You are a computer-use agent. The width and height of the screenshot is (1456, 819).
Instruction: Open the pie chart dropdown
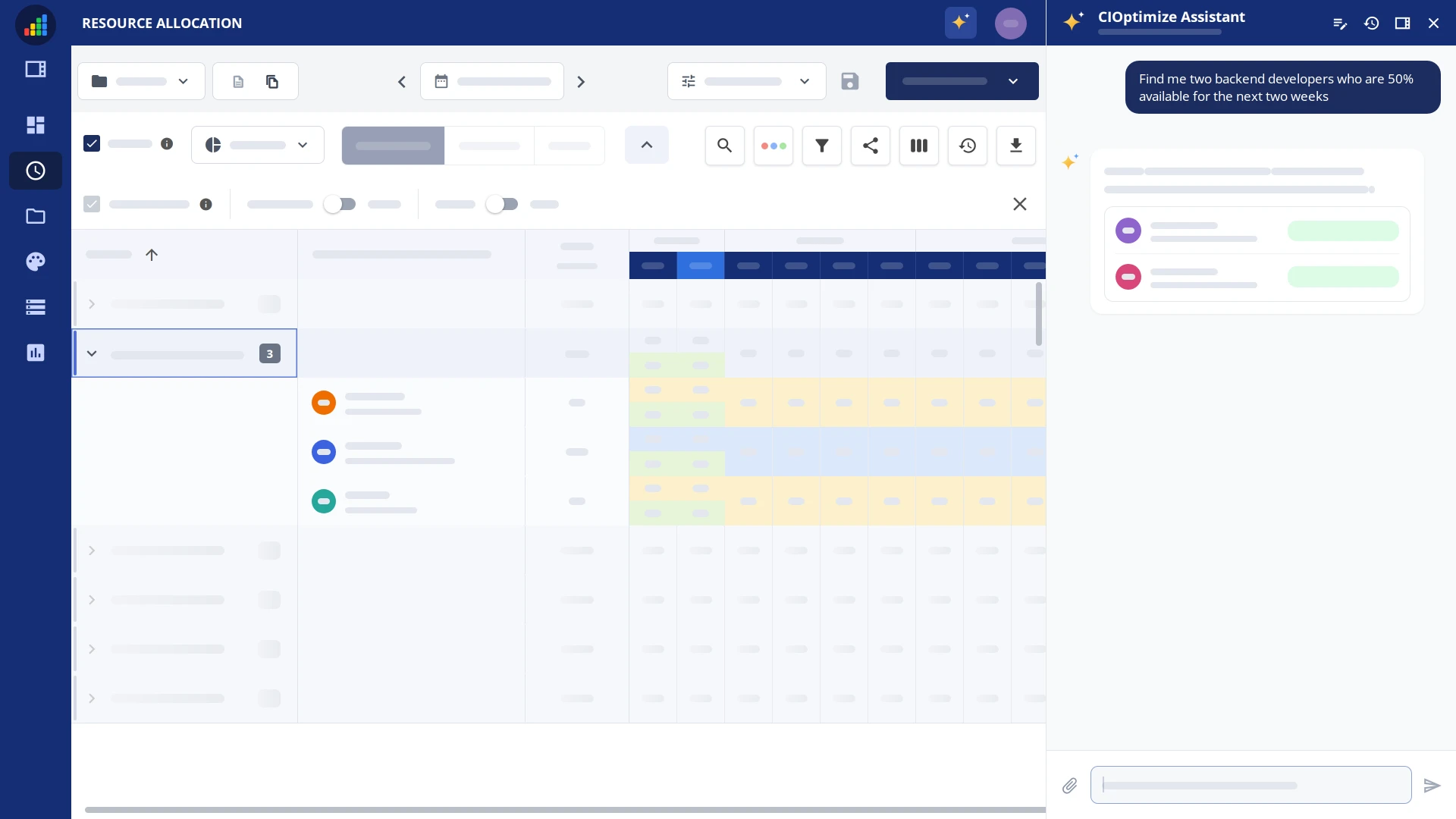coord(258,145)
